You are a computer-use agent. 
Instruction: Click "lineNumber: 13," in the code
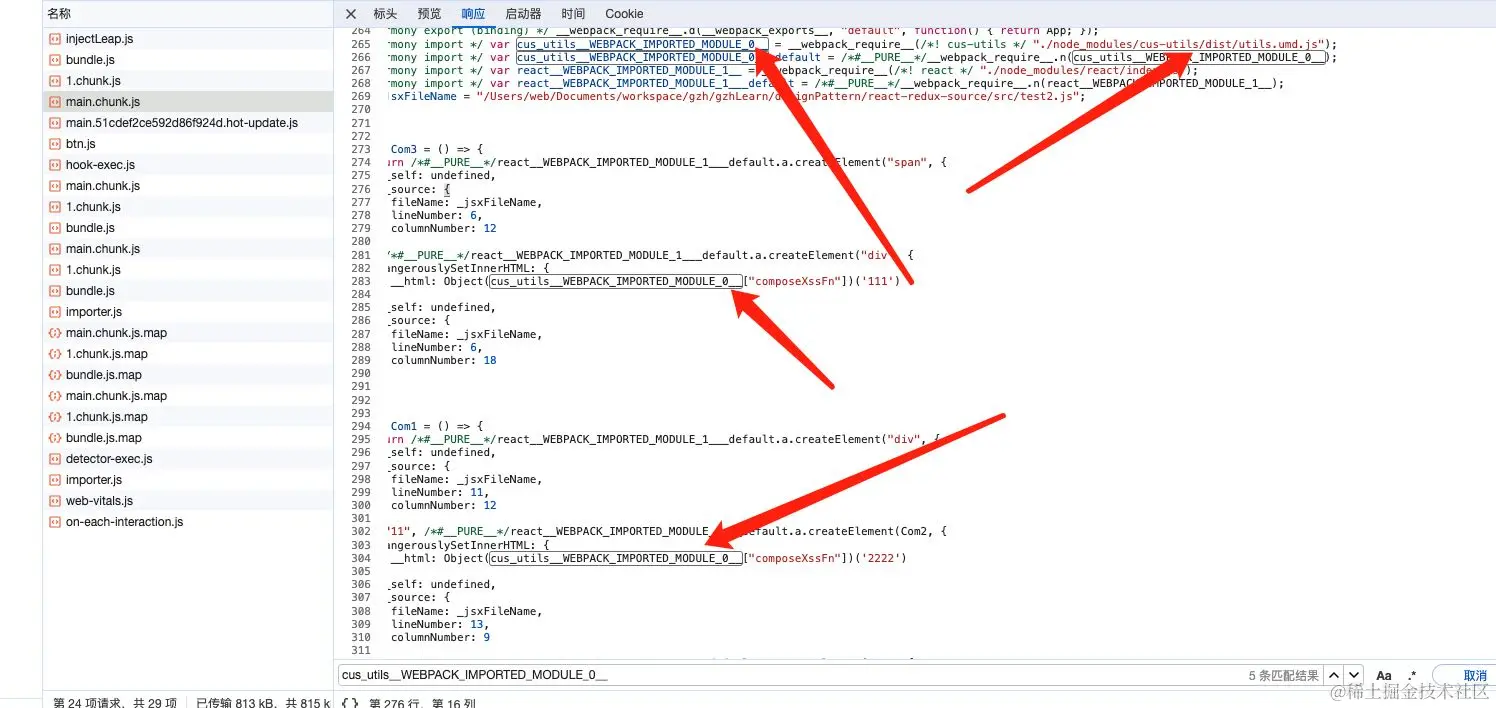pyautogui.click(x=439, y=624)
